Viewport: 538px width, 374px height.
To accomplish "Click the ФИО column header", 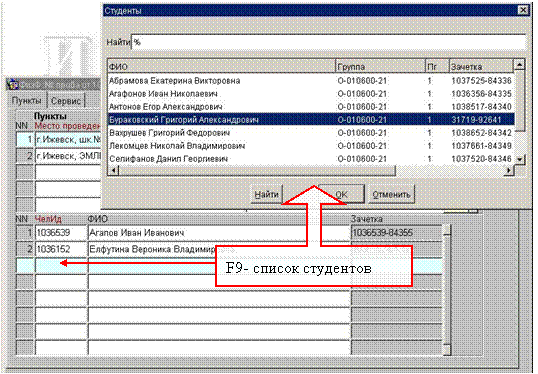I will click(221, 67).
